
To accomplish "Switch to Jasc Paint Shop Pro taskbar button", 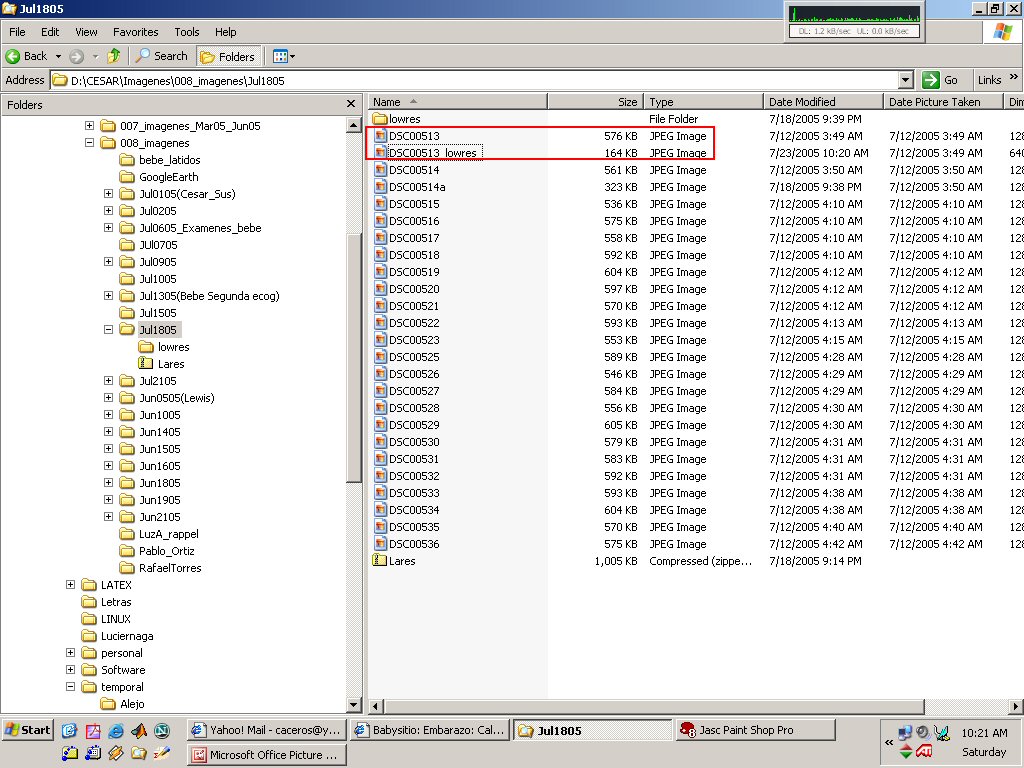I will (755, 730).
